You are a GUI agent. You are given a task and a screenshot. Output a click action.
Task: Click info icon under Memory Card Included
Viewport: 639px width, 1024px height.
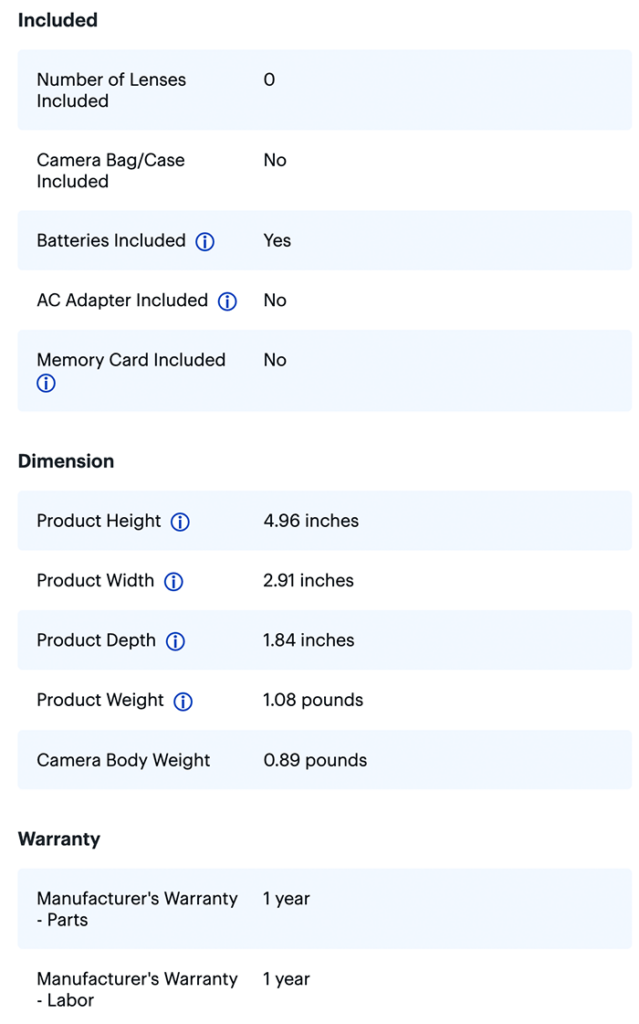click(x=46, y=383)
